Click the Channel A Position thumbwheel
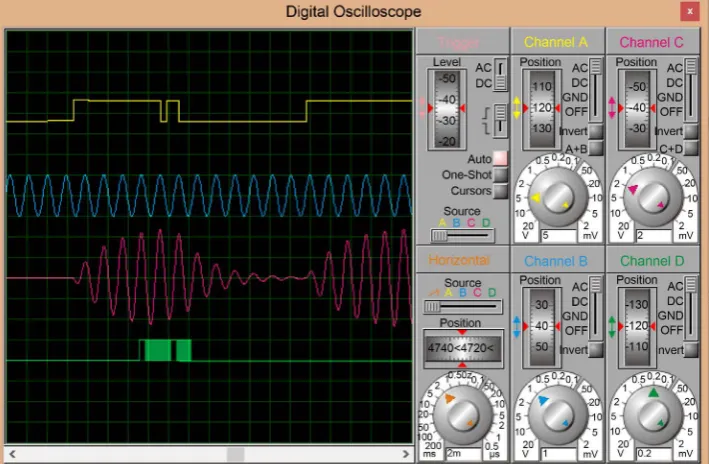 [x=541, y=109]
